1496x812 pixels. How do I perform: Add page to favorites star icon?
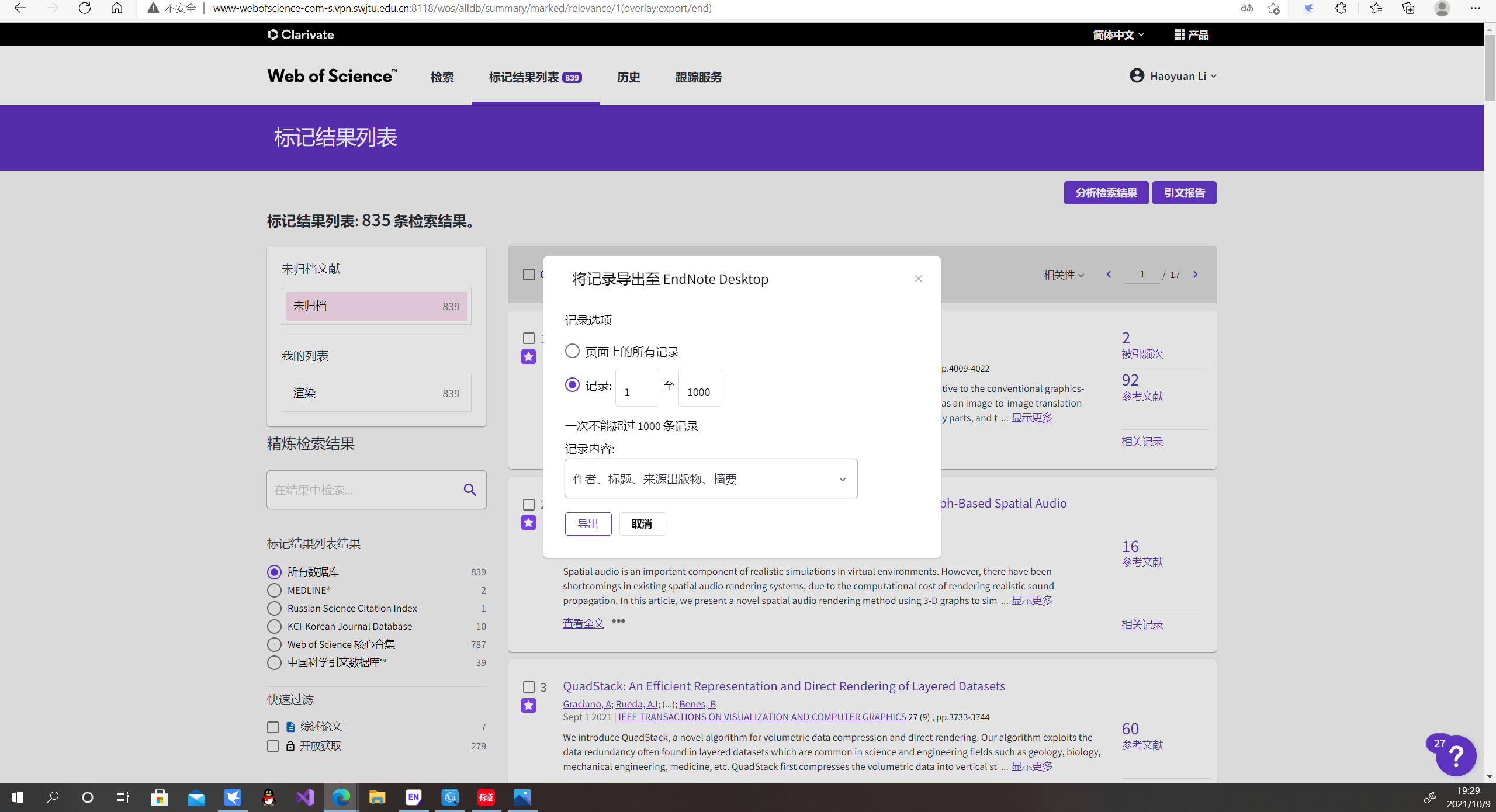point(1273,8)
